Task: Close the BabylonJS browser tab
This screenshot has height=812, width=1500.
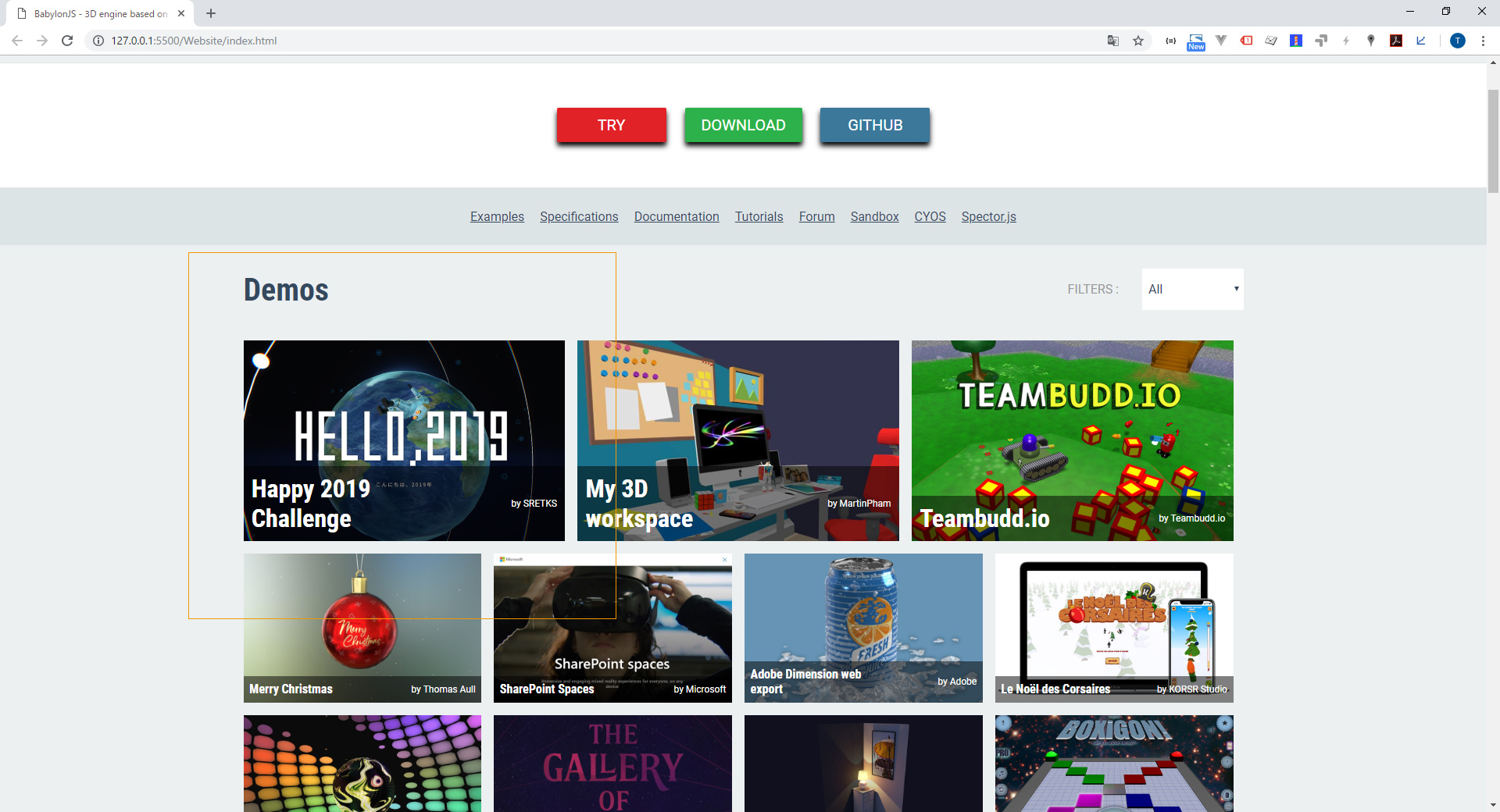Action: coord(181,13)
